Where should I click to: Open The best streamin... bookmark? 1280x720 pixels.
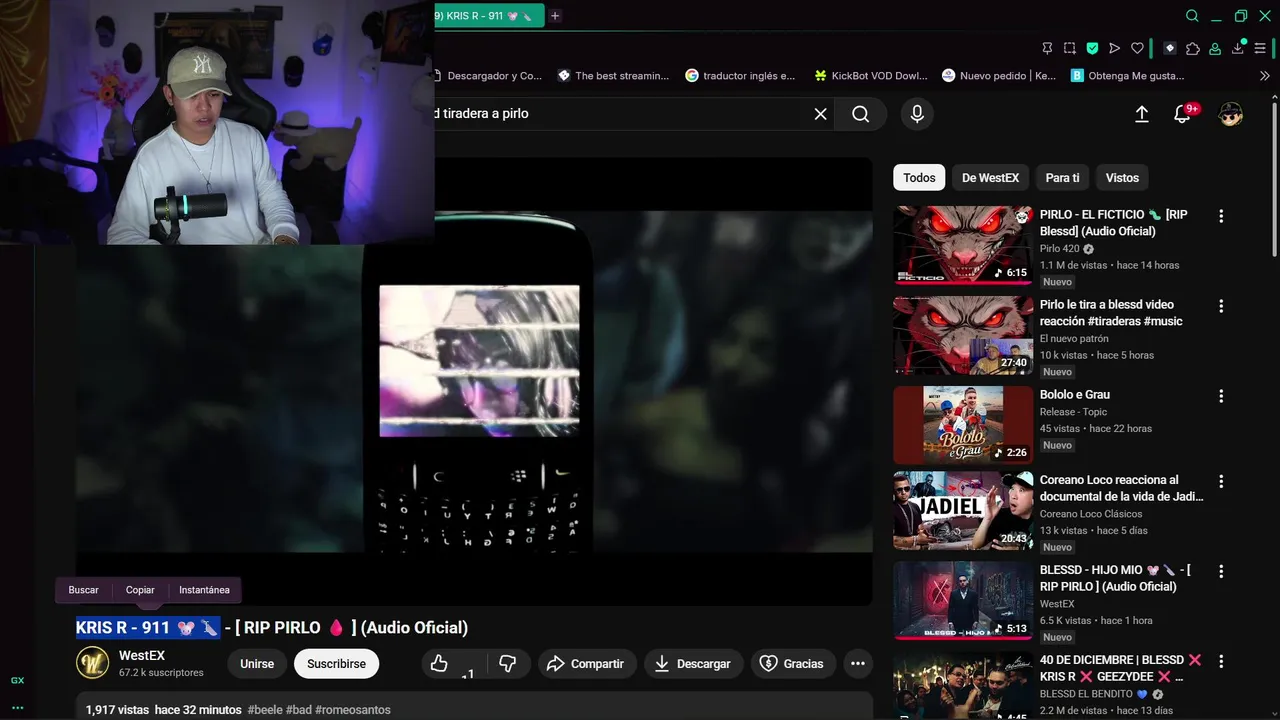click(613, 76)
